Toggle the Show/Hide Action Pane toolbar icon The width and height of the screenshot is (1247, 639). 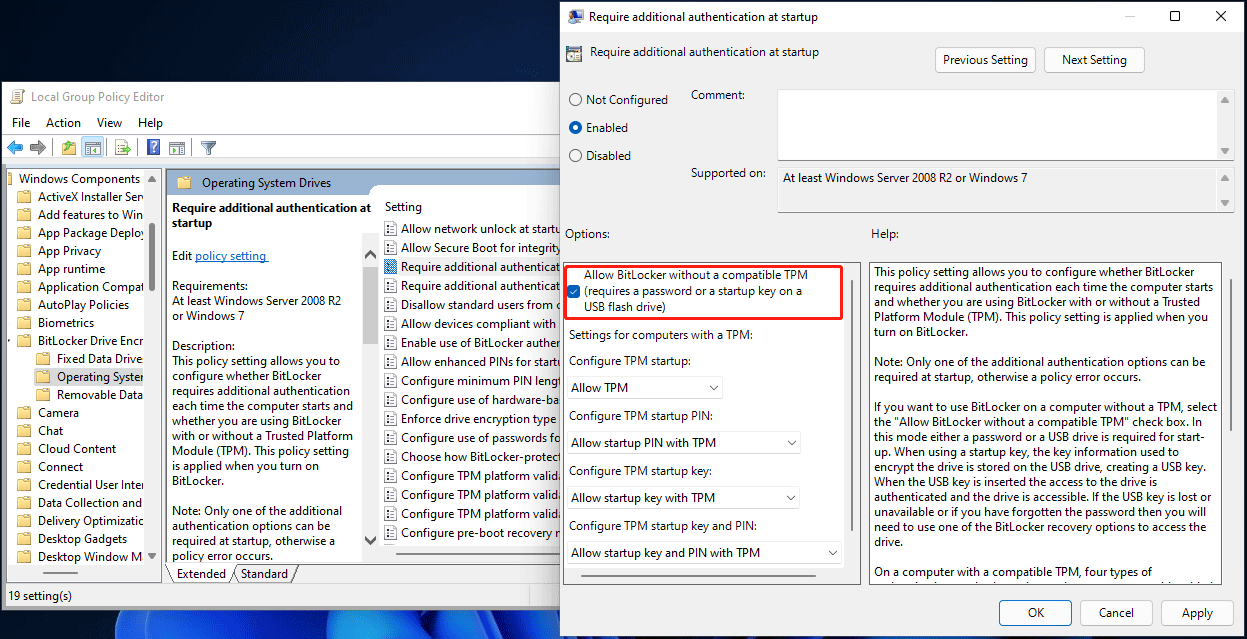[177, 148]
